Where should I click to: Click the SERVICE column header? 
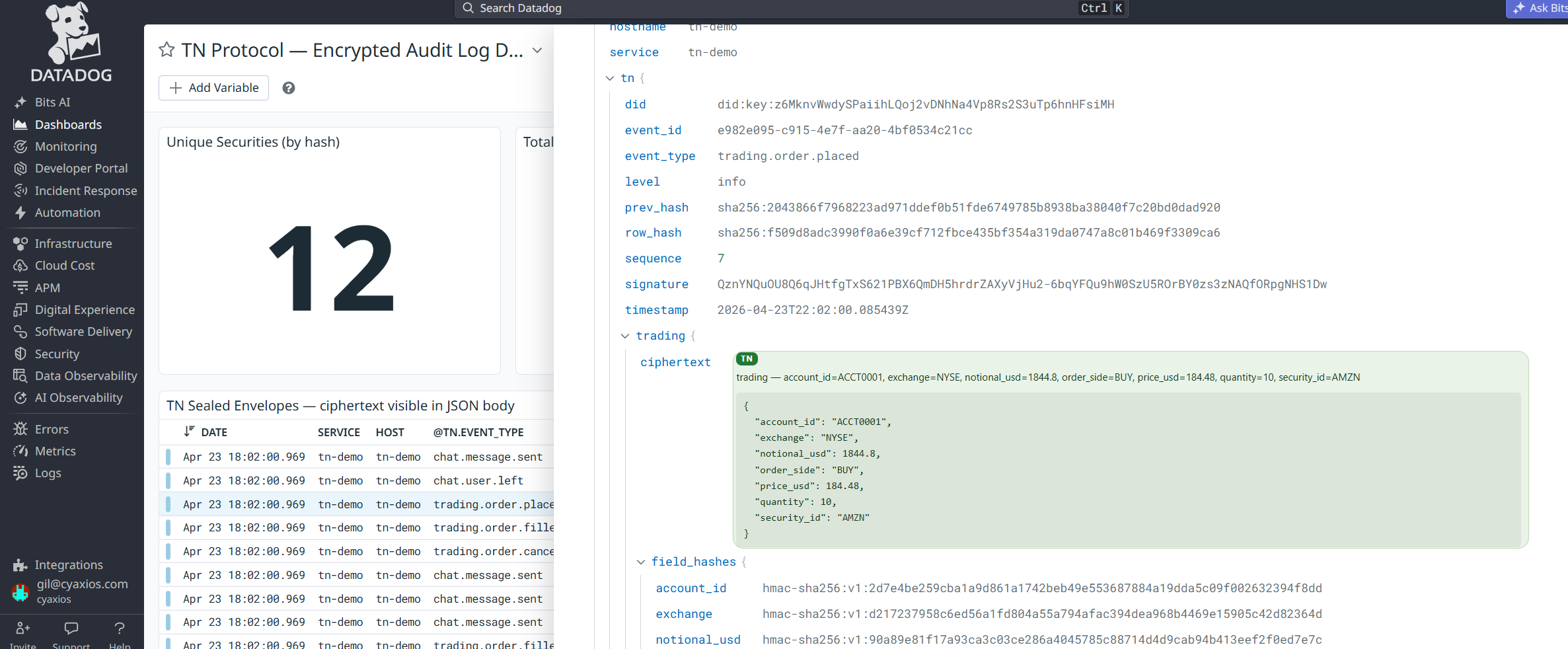pos(339,432)
